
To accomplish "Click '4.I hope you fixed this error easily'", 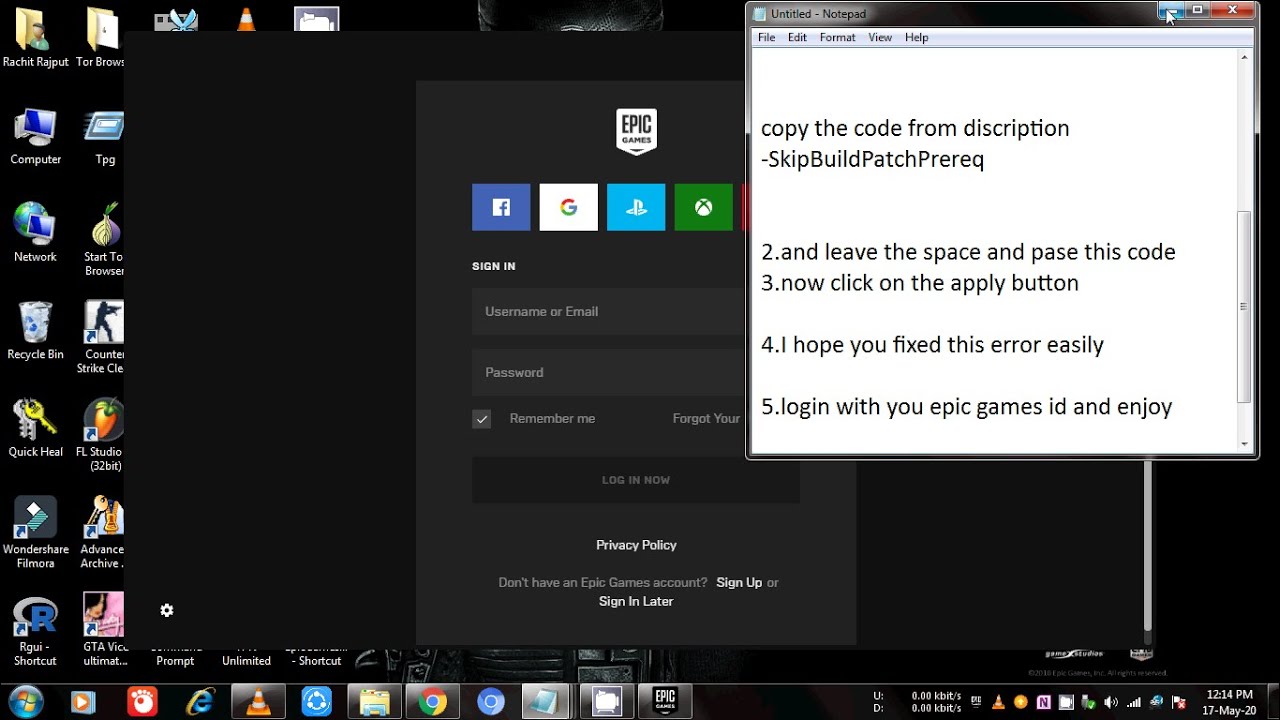I will click(932, 345).
